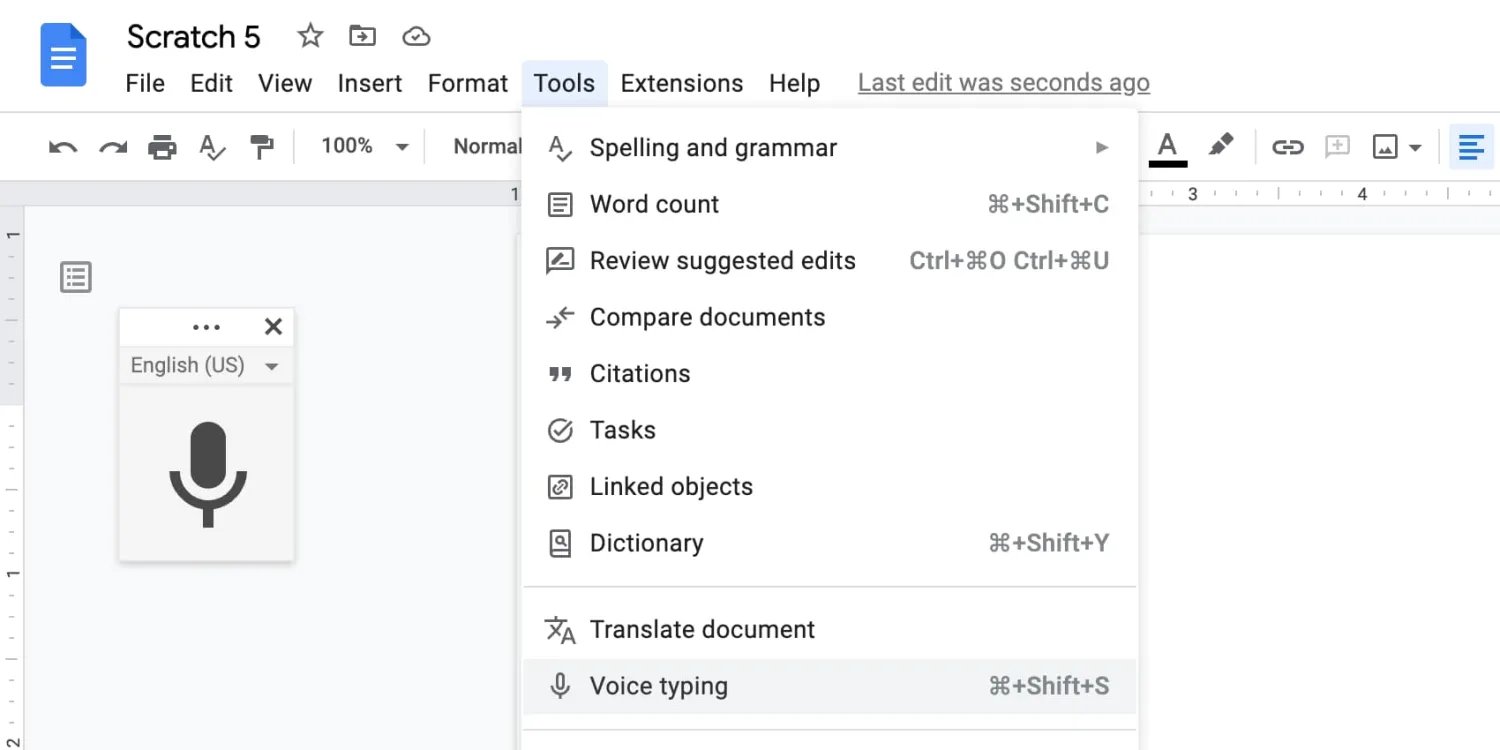Click the highlight color pen icon

point(1221,146)
